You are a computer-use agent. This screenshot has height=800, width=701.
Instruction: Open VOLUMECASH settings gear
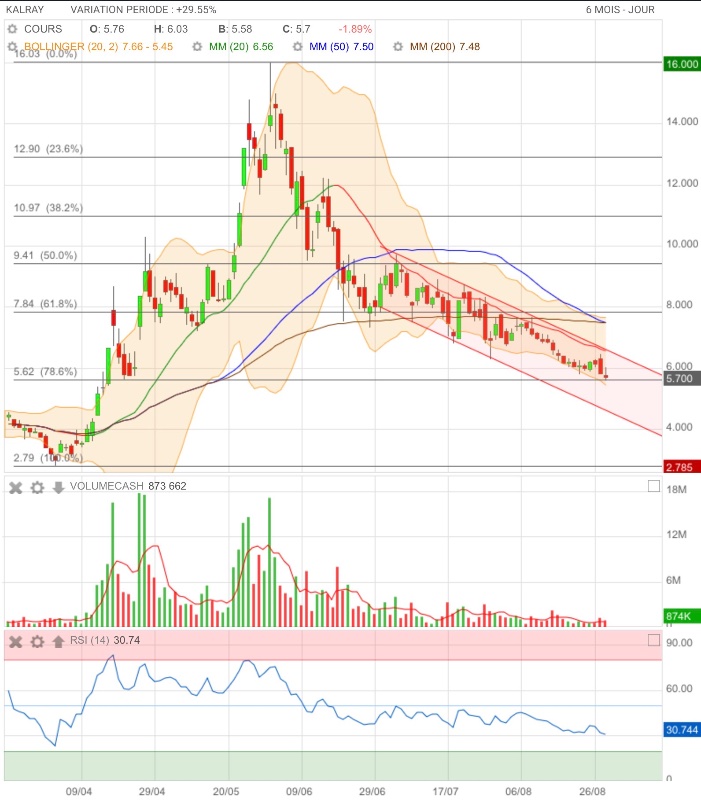tap(37, 488)
